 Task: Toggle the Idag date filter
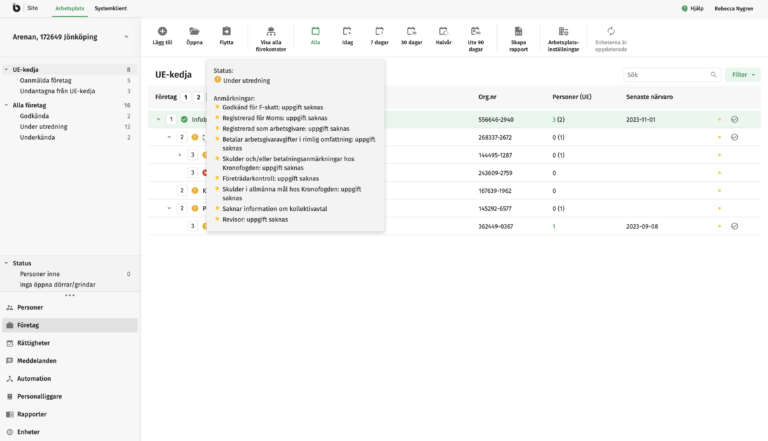pyautogui.click(x=347, y=32)
